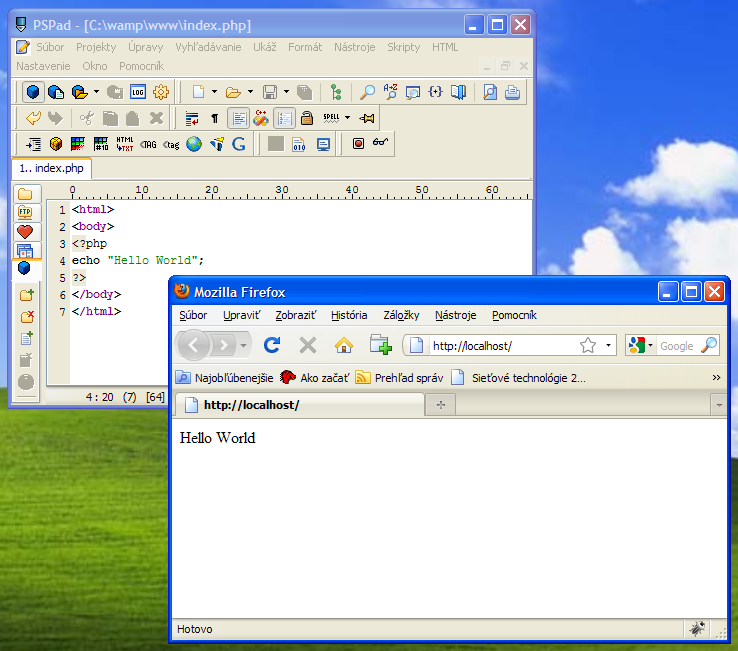738x651 pixels.
Task: Click the folder icon in PSPad sidebar
Action: coord(25,193)
